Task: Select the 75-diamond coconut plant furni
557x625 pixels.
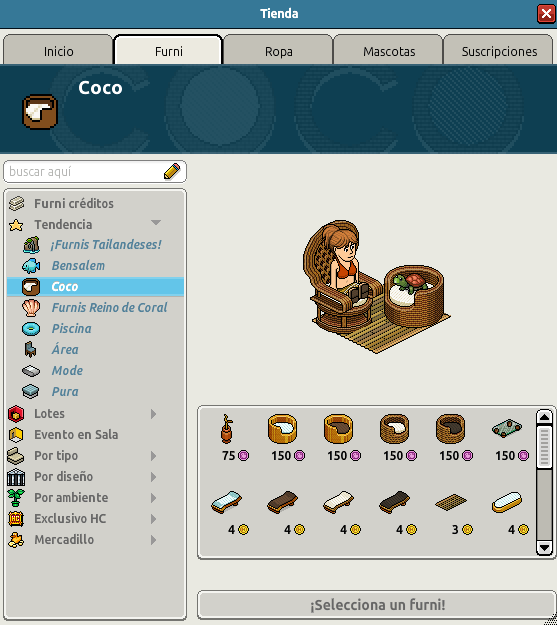Action: click(227, 429)
